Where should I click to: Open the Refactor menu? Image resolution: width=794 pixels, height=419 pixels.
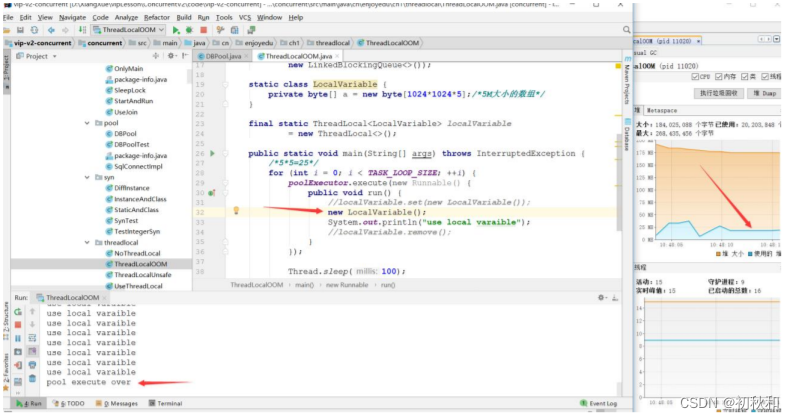(156, 17)
